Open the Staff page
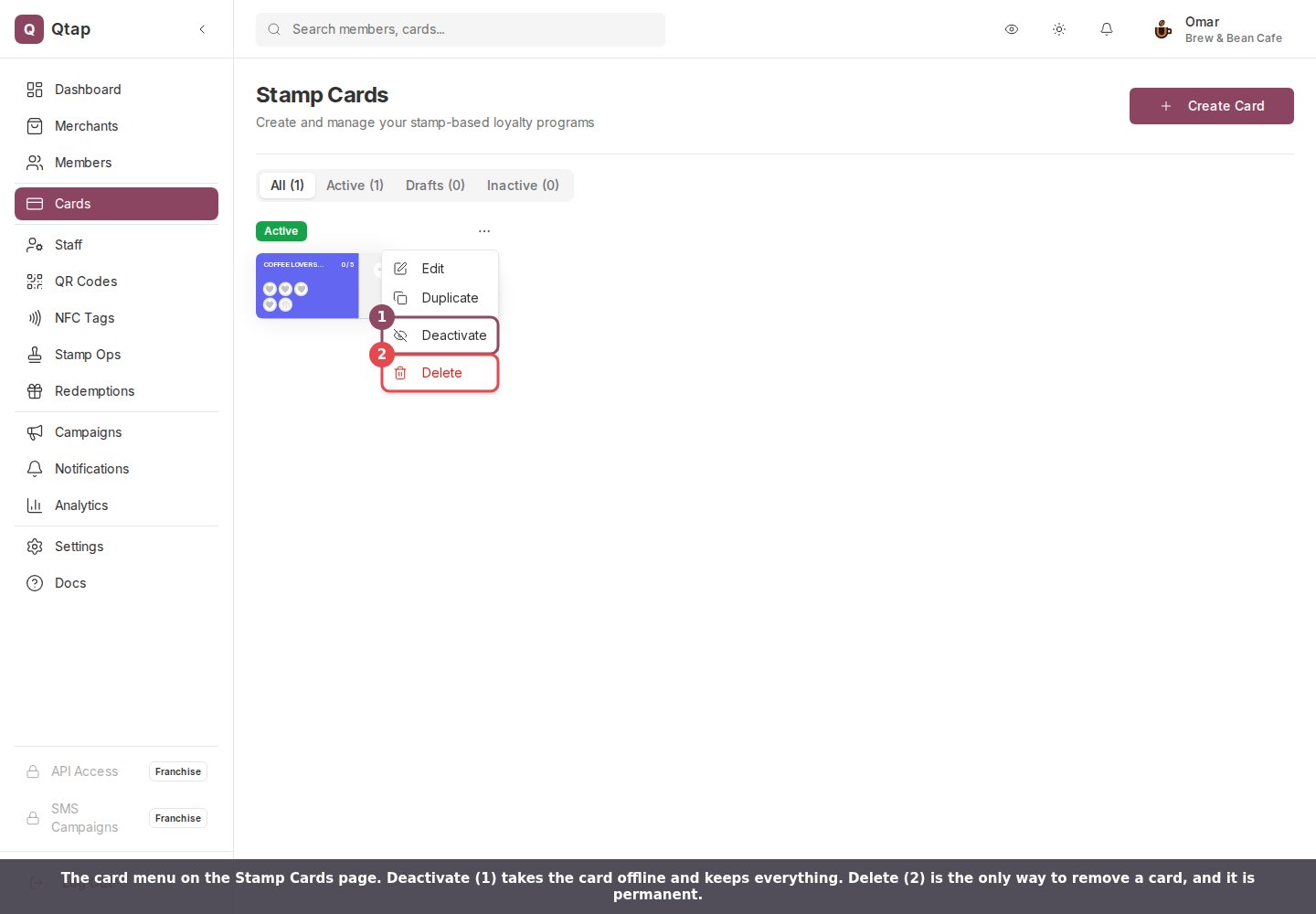1316x914 pixels. (x=116, y=245)
